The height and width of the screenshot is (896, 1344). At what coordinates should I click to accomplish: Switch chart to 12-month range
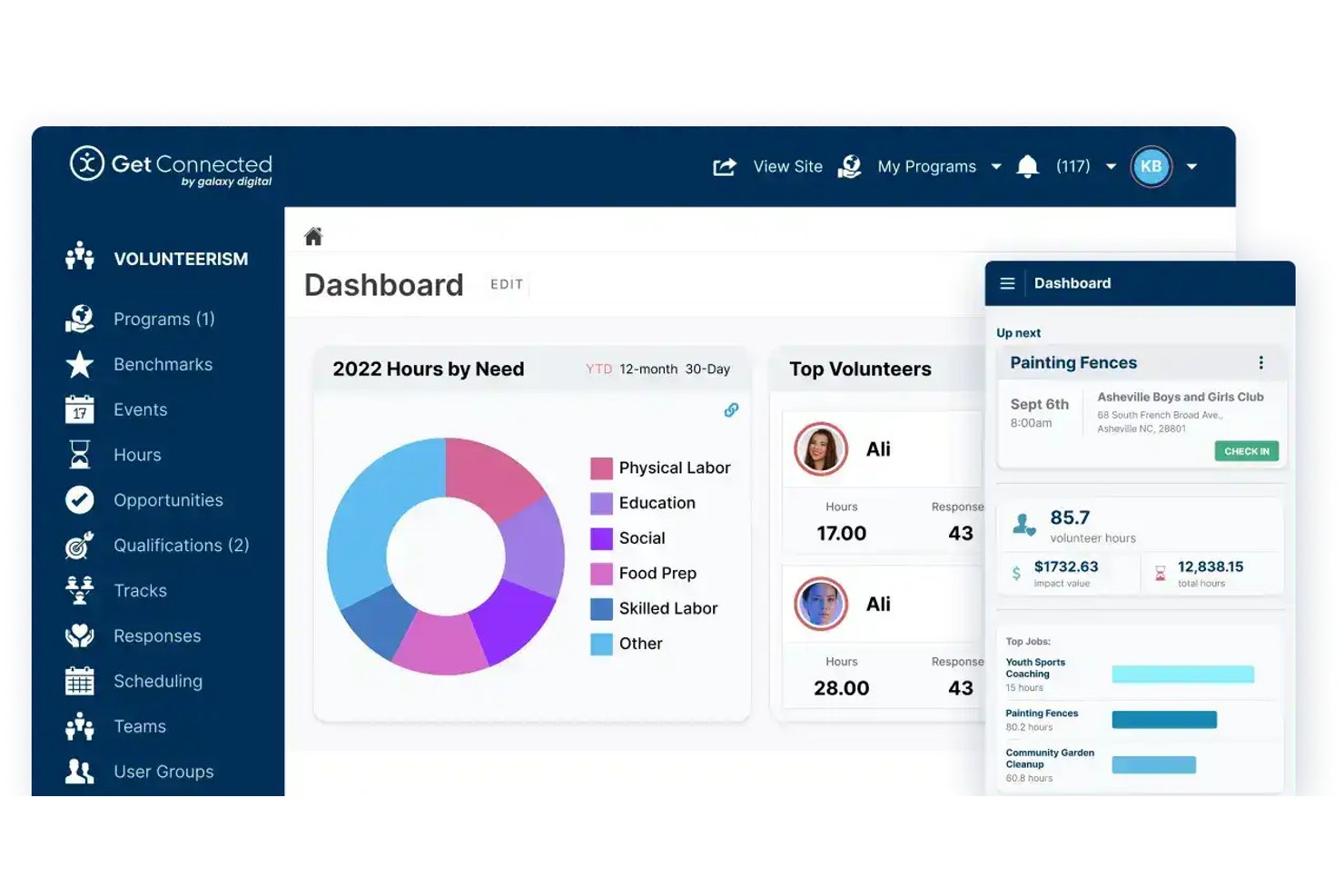point(648,369)
